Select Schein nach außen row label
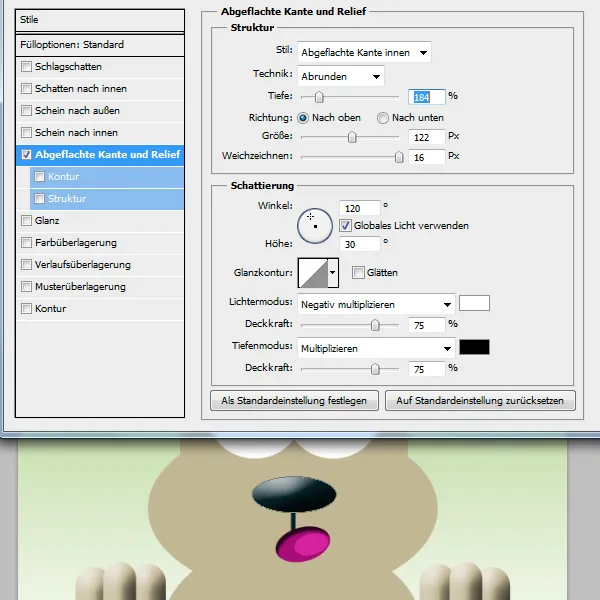The height and width of the screenshot is (600, 600). (x=77, y=111)
